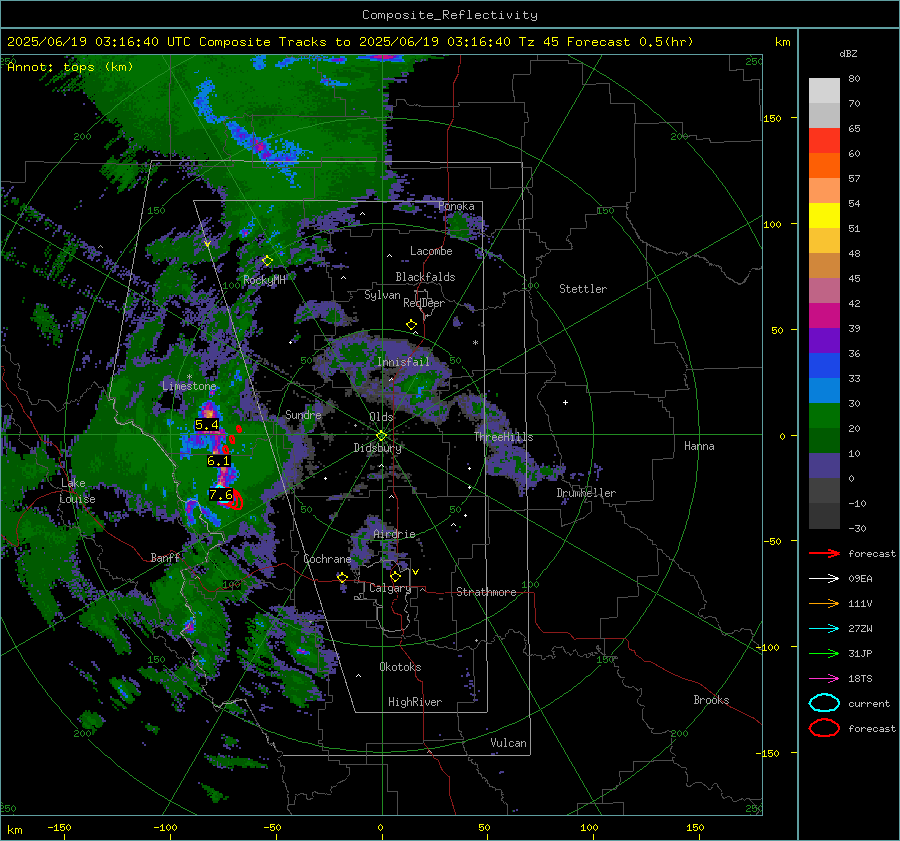Click the bright orange 60 dBZ swatch

click(824, 165)
